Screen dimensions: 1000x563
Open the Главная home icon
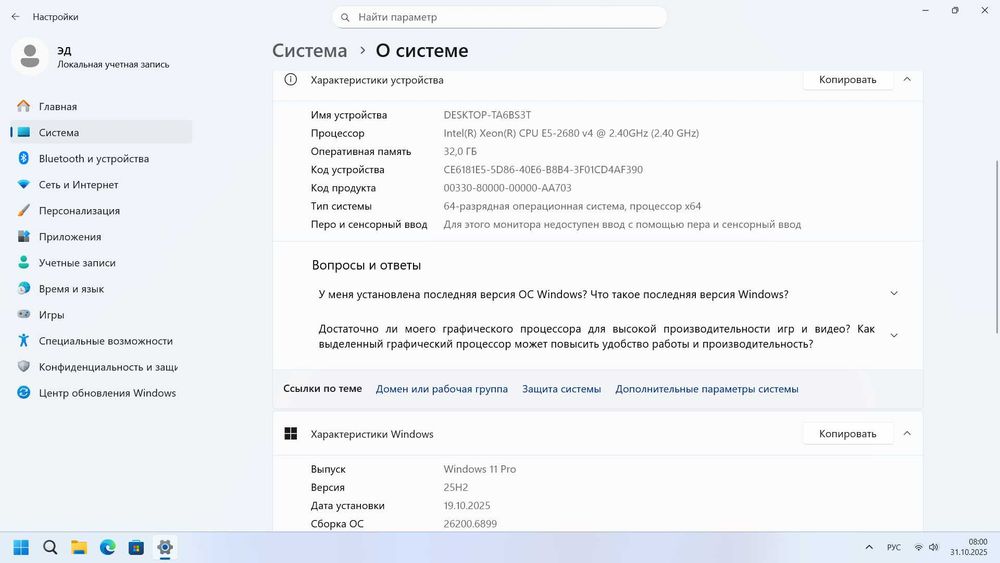click(24, 106)
